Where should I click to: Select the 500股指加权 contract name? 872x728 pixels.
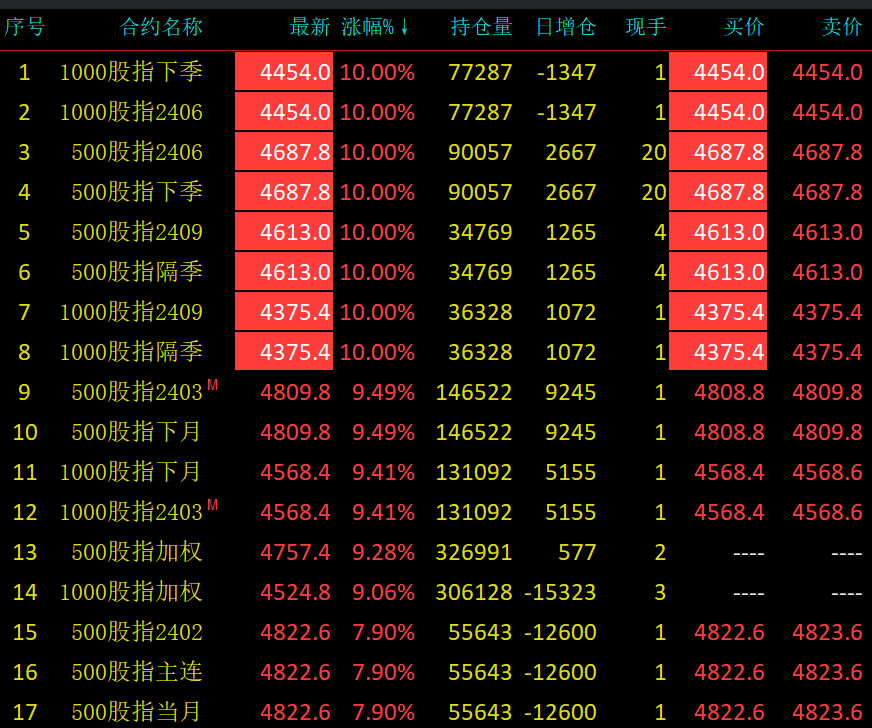pyautogui.click(x=137, y=552)
